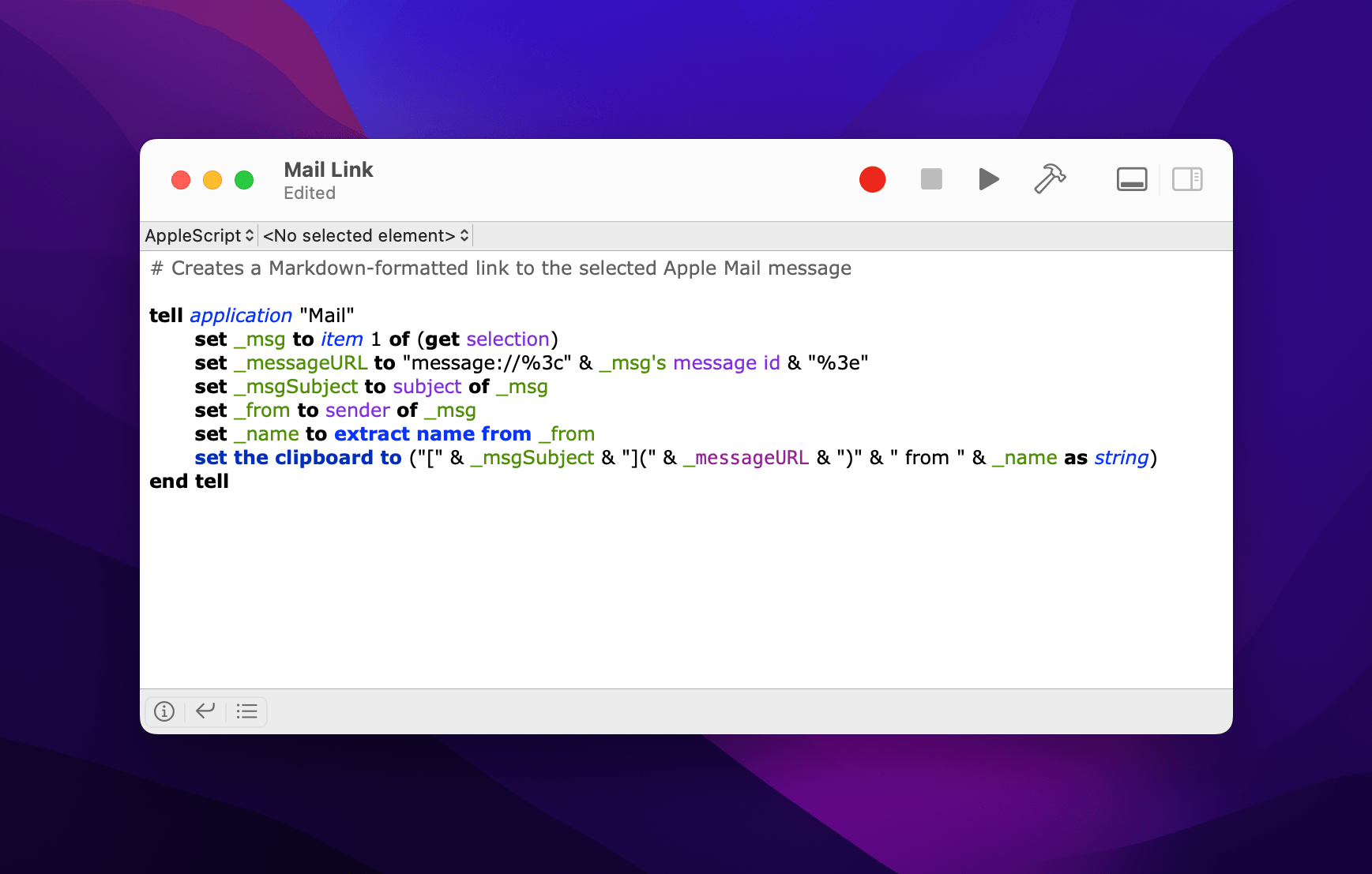
Task: Click the "Mail" string literal
Action: [327, 316]
